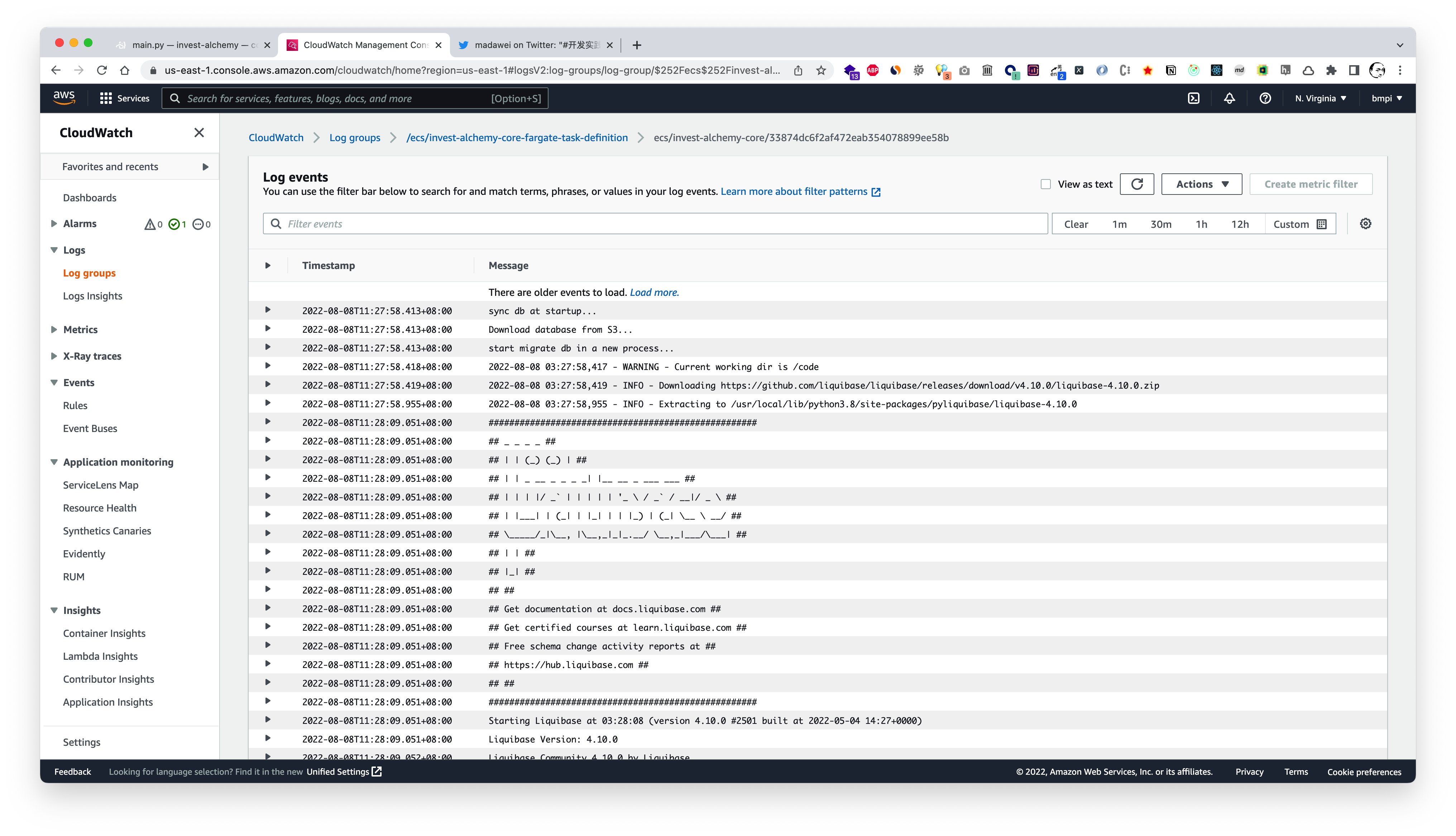This screenshot has width=1456, height=836.
Task: Open CloudWatch Settings in sidebar
Action: click(82, 743)
